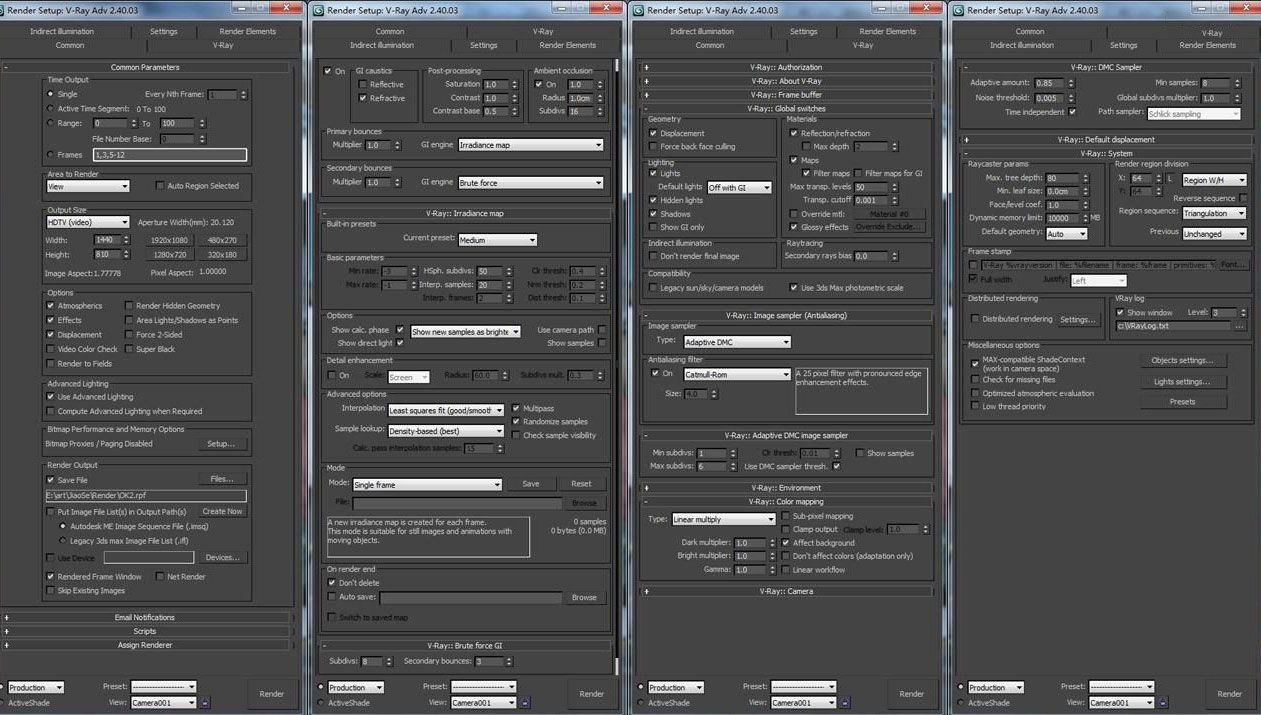Enable the Reflective GI caustics checkbox
This screenshot has width=1261, height=715.
(x=362, y=85)
